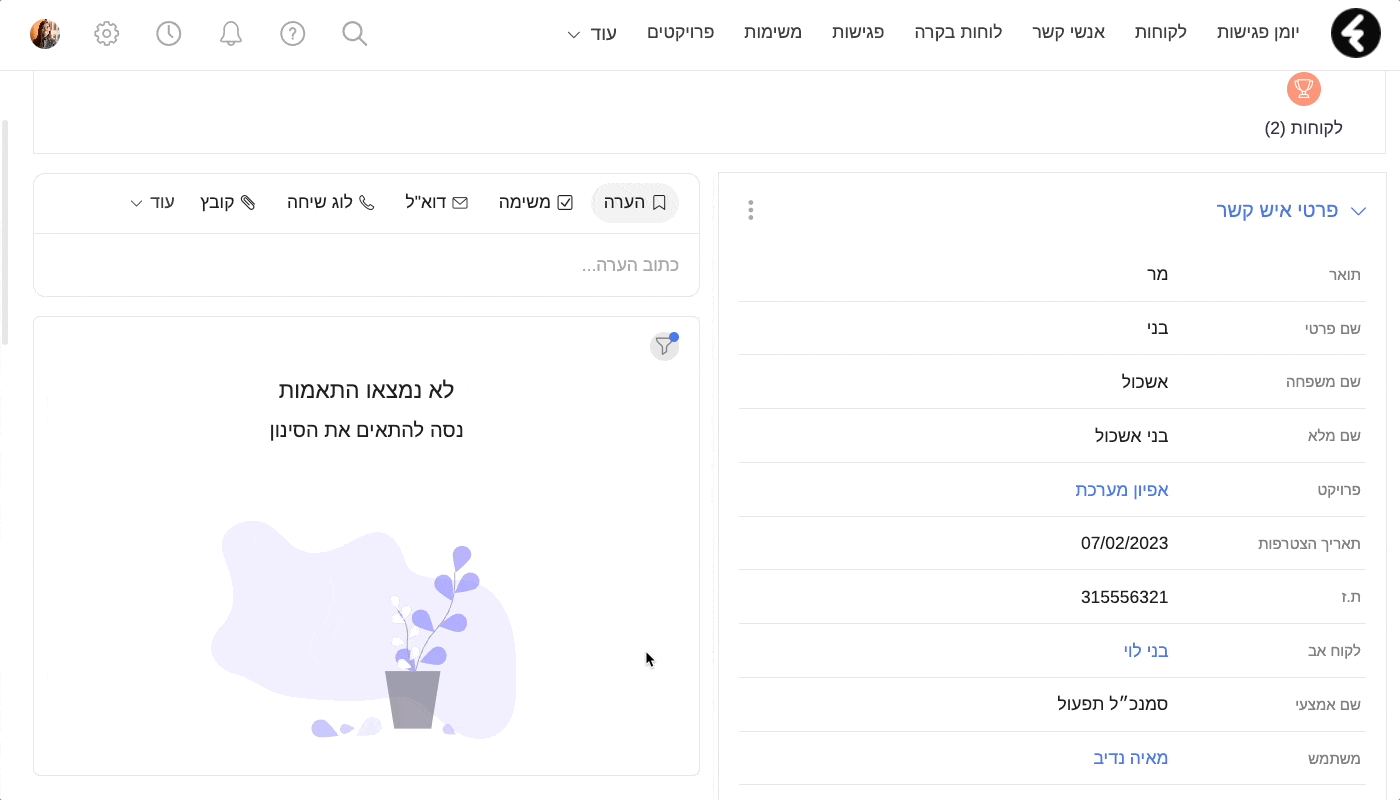Open the notifications bell icon
This screenshot has width=1400, height=800.
click(231, 34)
